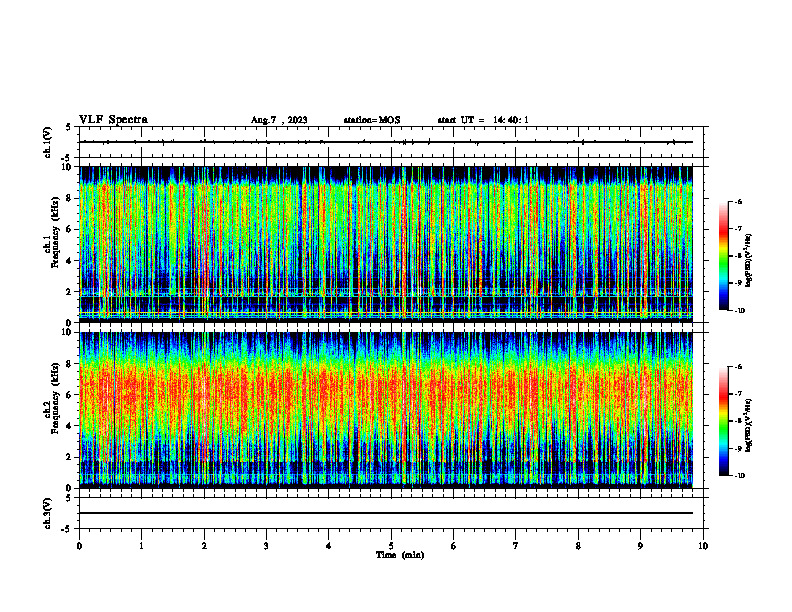Click time axis tick label "3"

click(266, 546)
